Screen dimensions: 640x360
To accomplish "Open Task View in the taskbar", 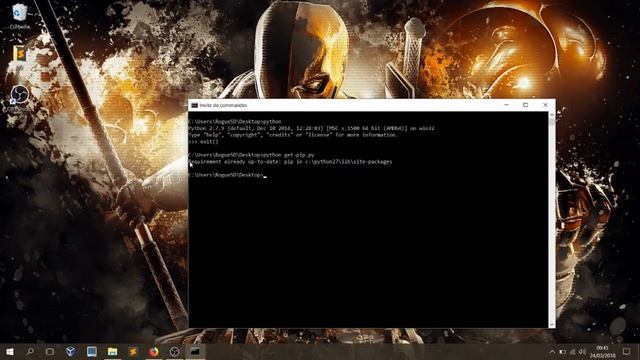I will (50, 351).
